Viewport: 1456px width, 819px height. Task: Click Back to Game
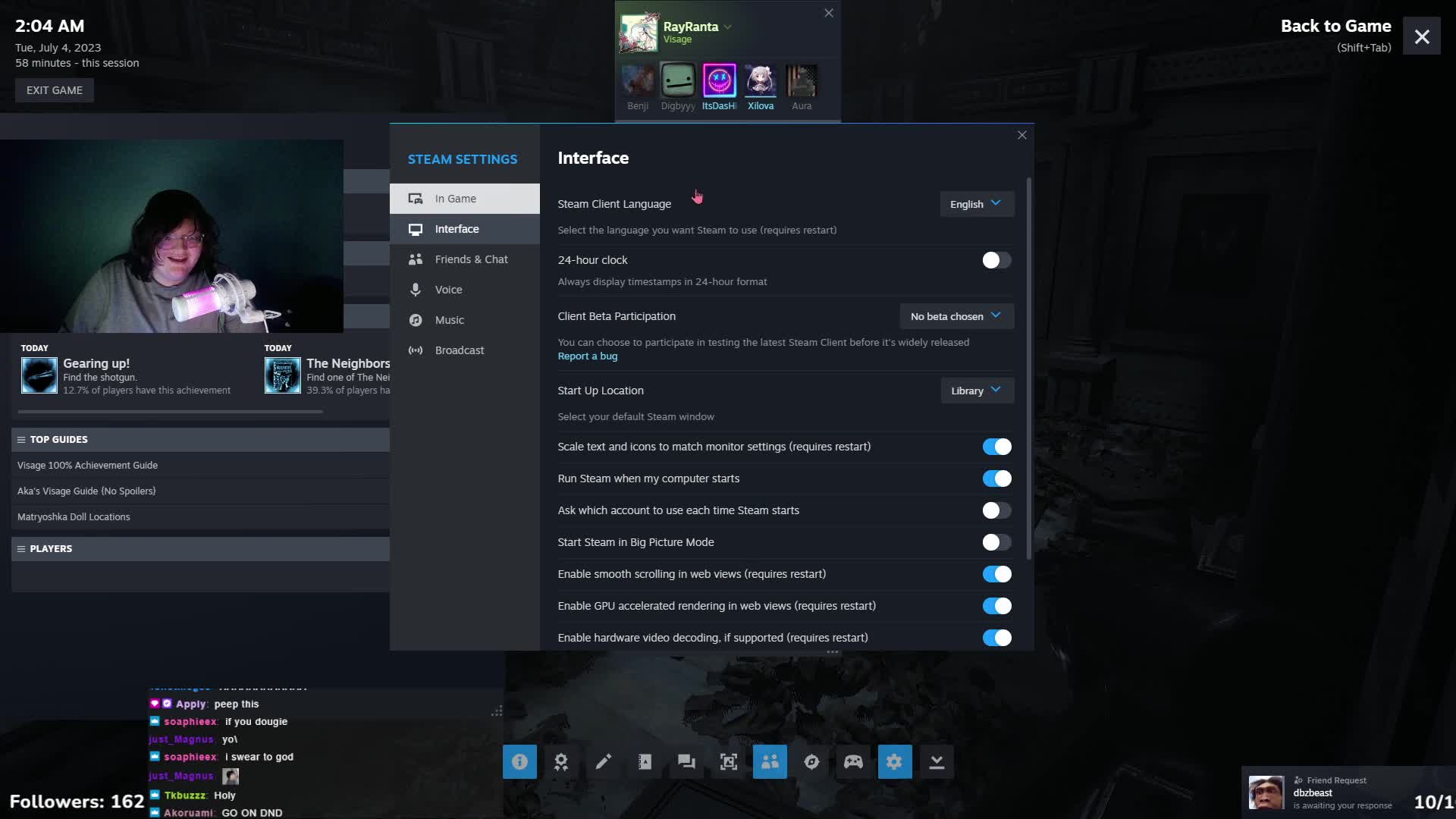[1335, 26]
